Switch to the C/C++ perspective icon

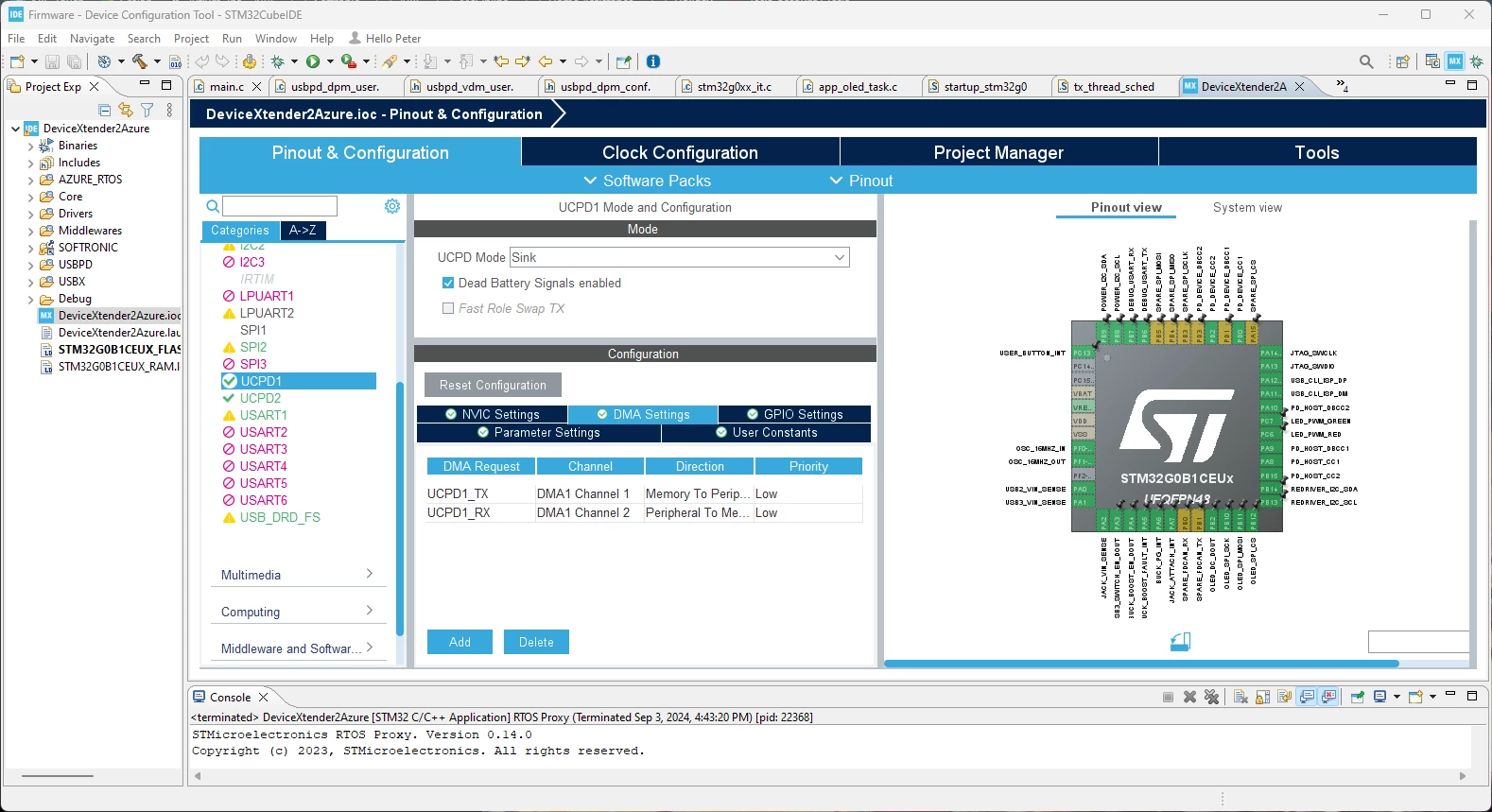click(1432, 61)
